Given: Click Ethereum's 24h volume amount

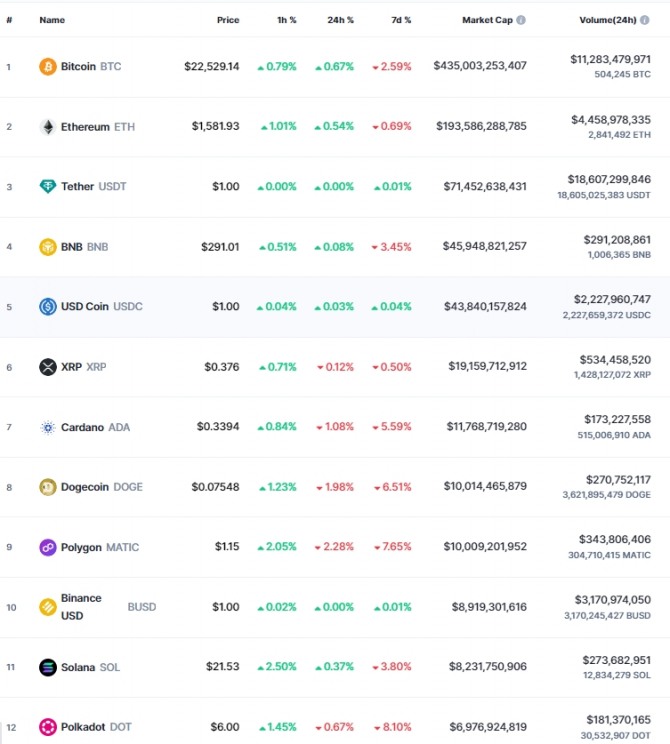Looking at the screenshot, I should (x=610, y=119).
